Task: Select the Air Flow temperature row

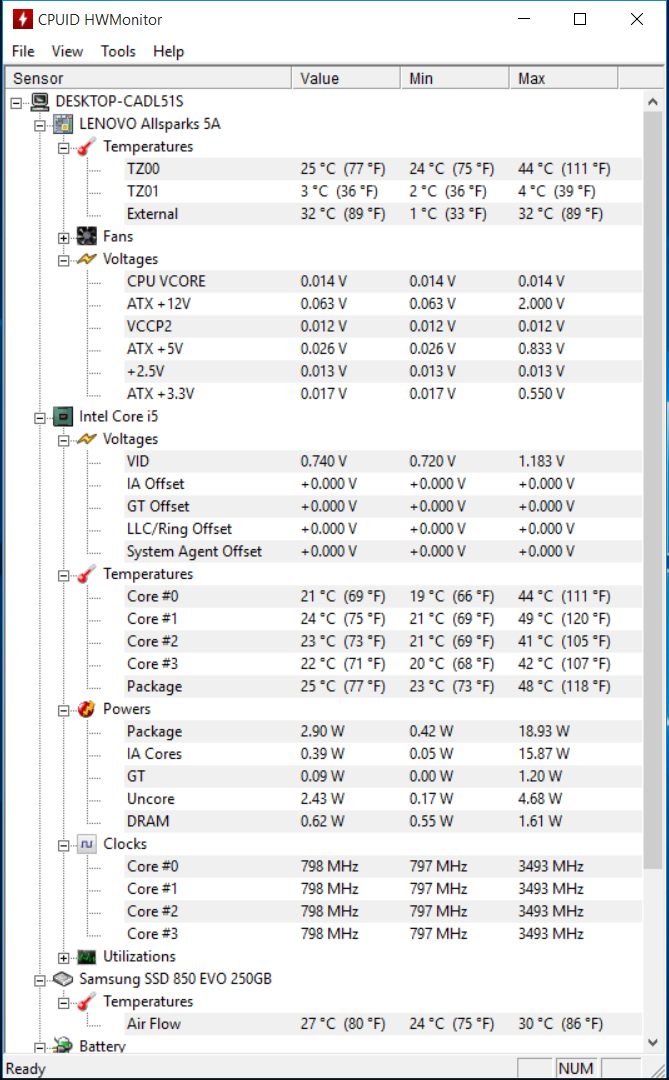Action: coord(382,1024)
